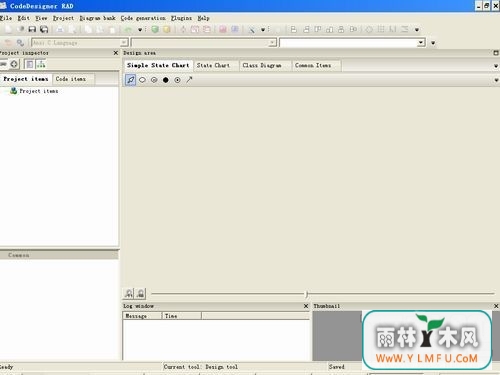
Task: Close the Log window panel
Action: coord(306,306)
